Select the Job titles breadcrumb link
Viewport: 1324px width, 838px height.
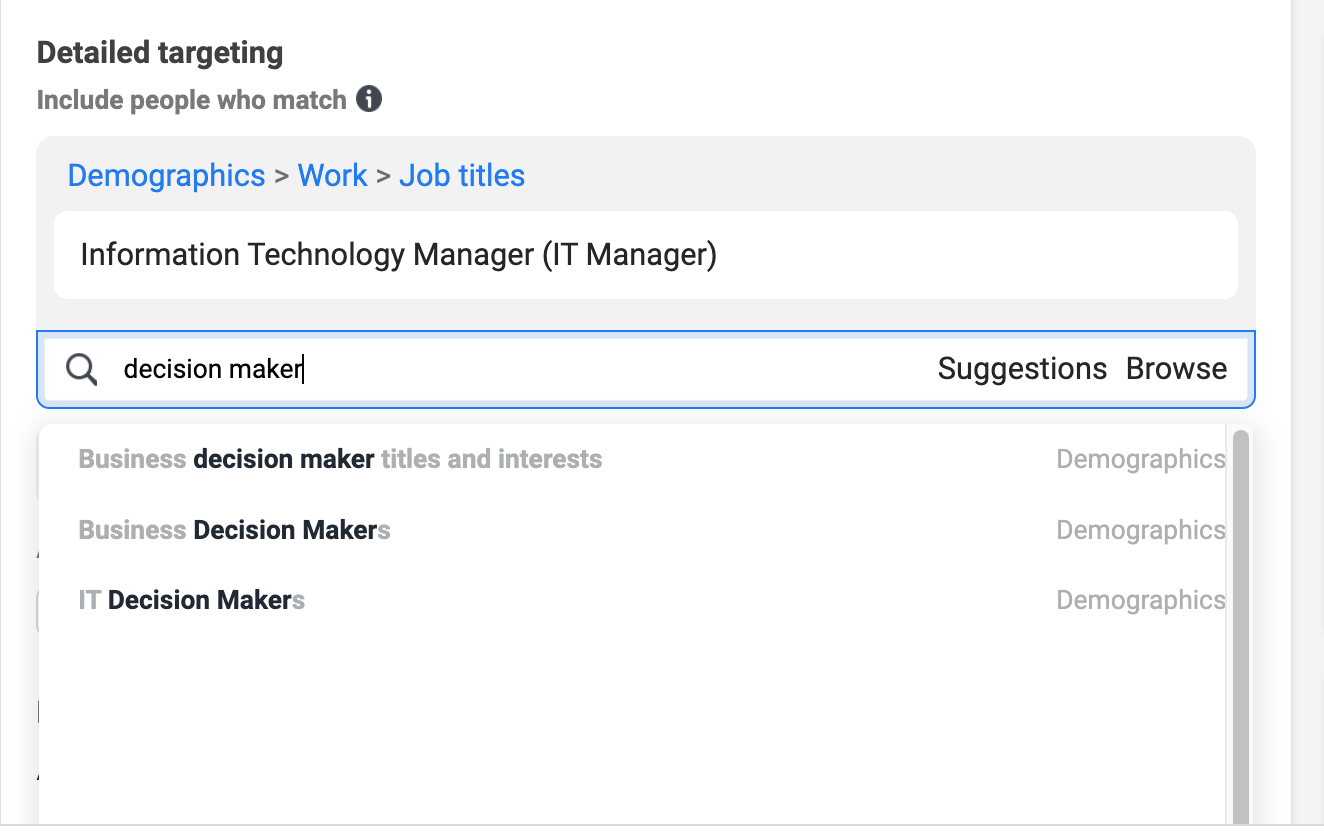click(x=461, y=176)
